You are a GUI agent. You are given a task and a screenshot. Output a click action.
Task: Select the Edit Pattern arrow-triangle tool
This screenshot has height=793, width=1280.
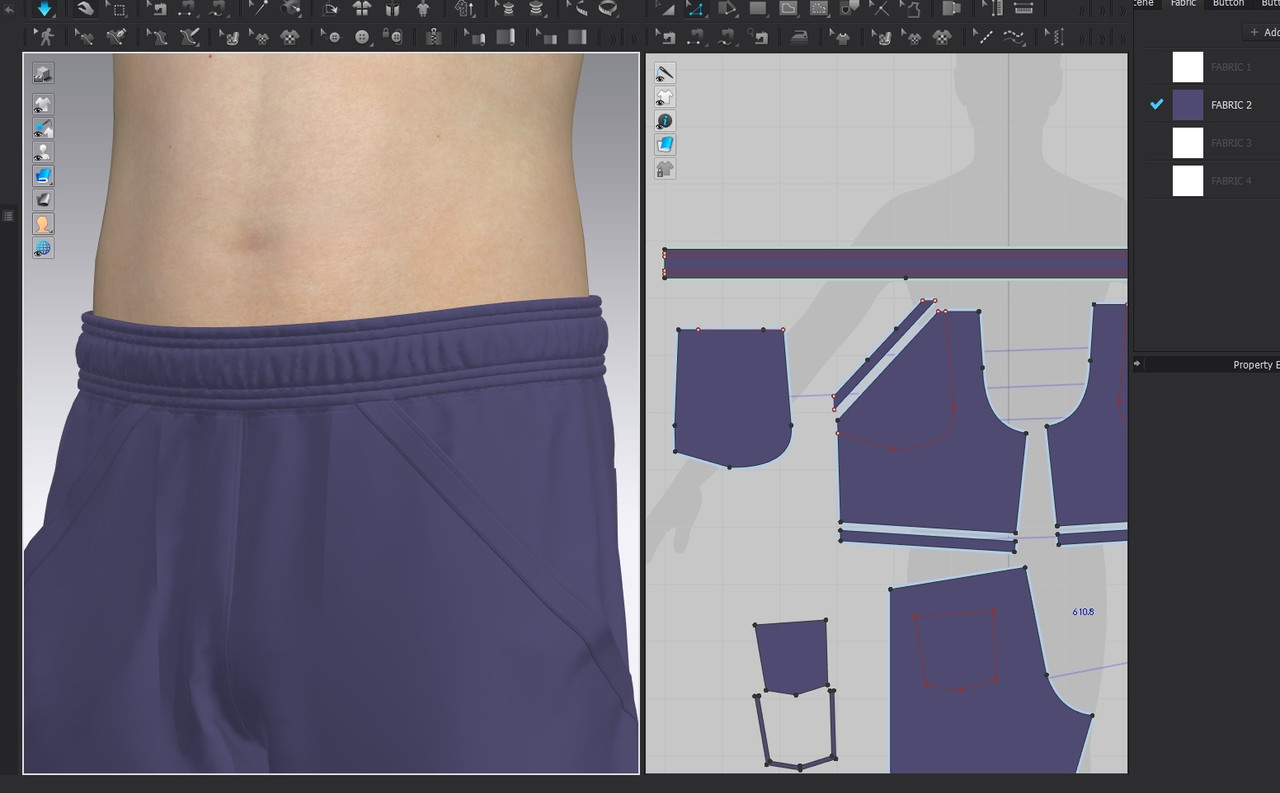[665, 9]
